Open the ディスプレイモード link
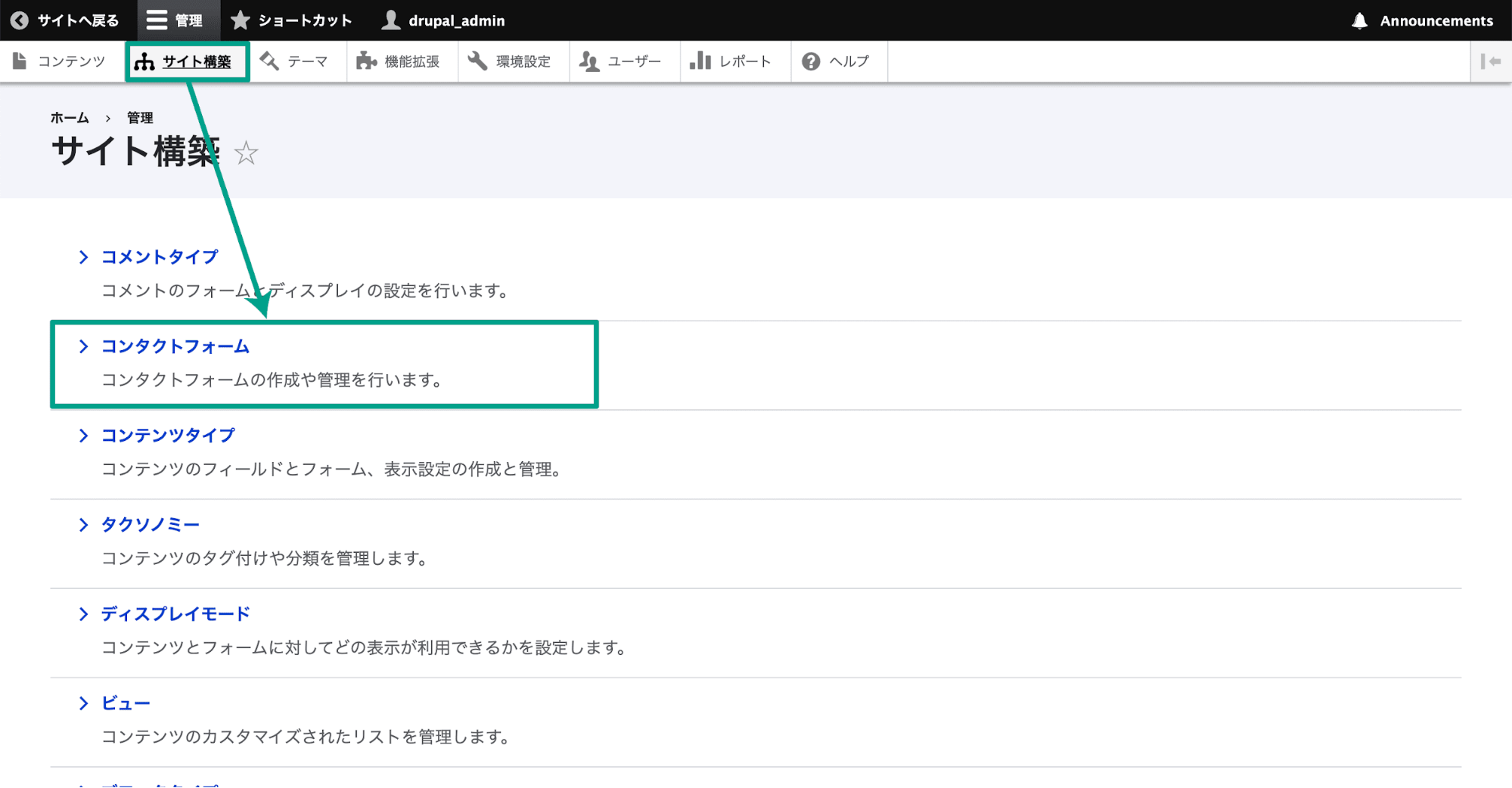This screenshot has height=788, width=1512. click(x=175, y=614)
